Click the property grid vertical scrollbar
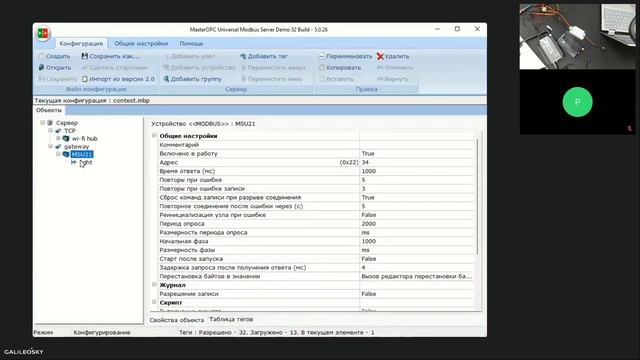 click(x=478, y=196)
